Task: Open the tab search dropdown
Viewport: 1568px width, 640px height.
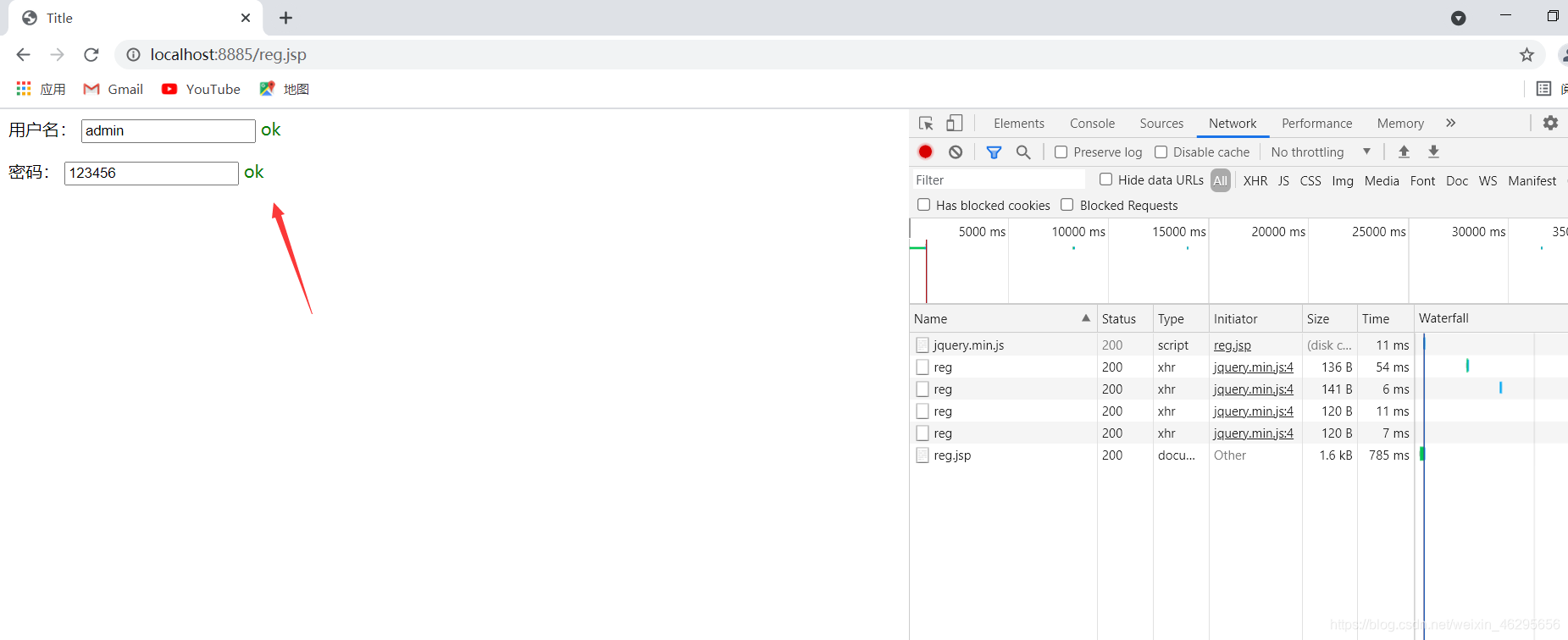Action: pyautogui.click(x=1458, y=18)
